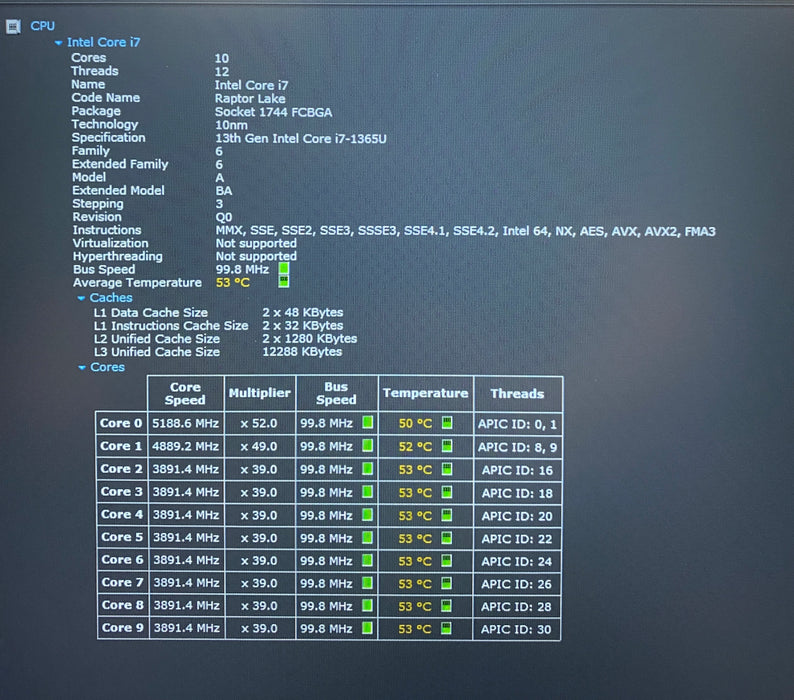Open Core 4 bus speed graph icon
This screenshot has width=794, height=700.
(368, 515)
